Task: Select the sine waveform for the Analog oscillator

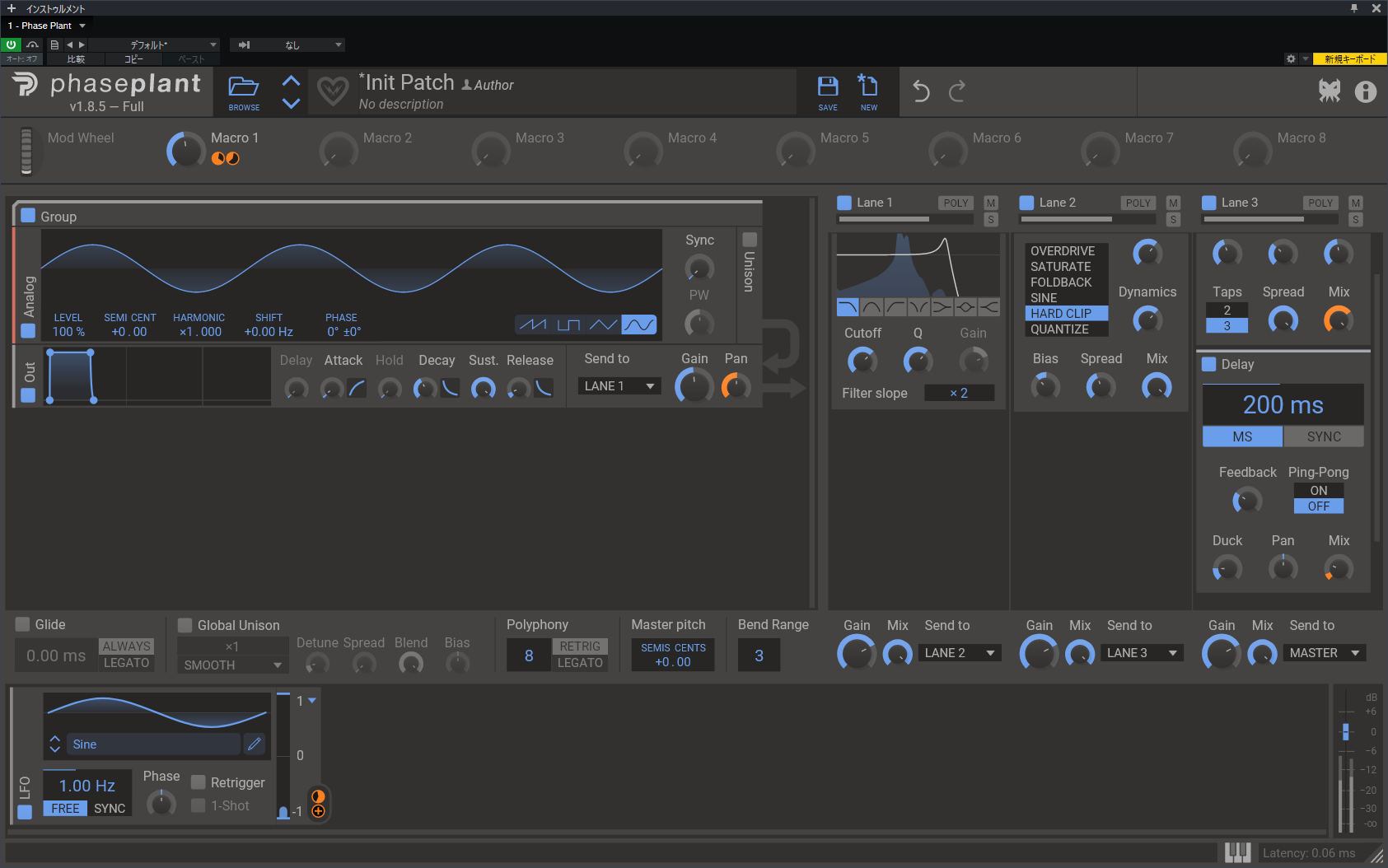Action: point(639,324)
